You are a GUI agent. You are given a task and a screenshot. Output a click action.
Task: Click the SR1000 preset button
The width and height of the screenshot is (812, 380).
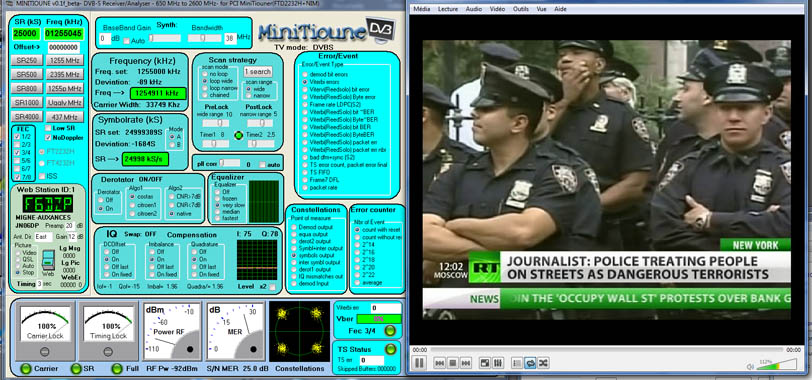(x=26, y=103)
